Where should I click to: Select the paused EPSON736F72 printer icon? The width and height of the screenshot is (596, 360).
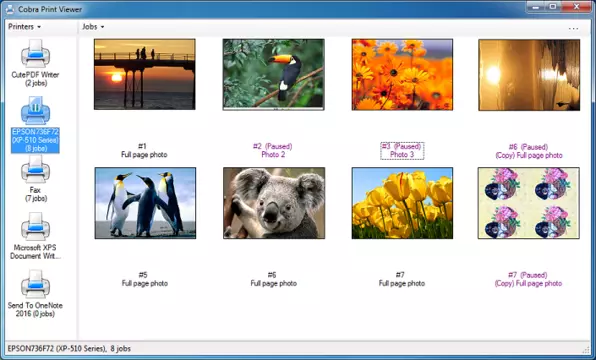point(35,110)
